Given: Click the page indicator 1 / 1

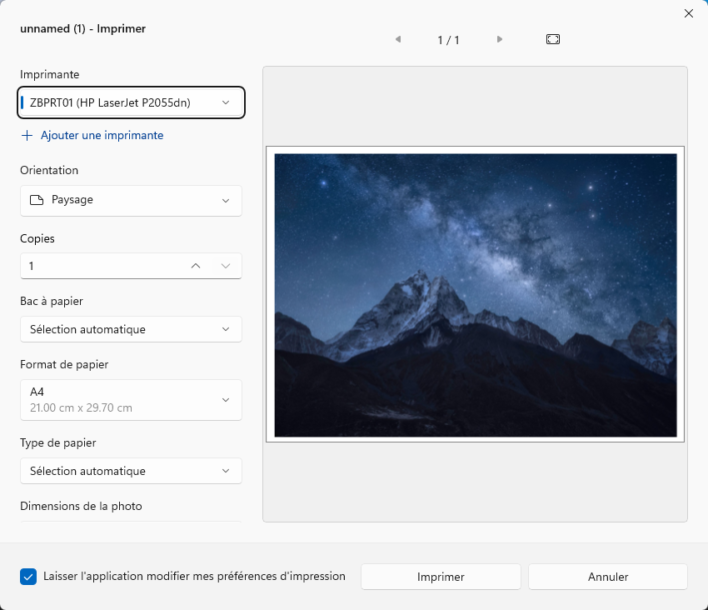Looking at the screenshot, I should coord(448,40).
